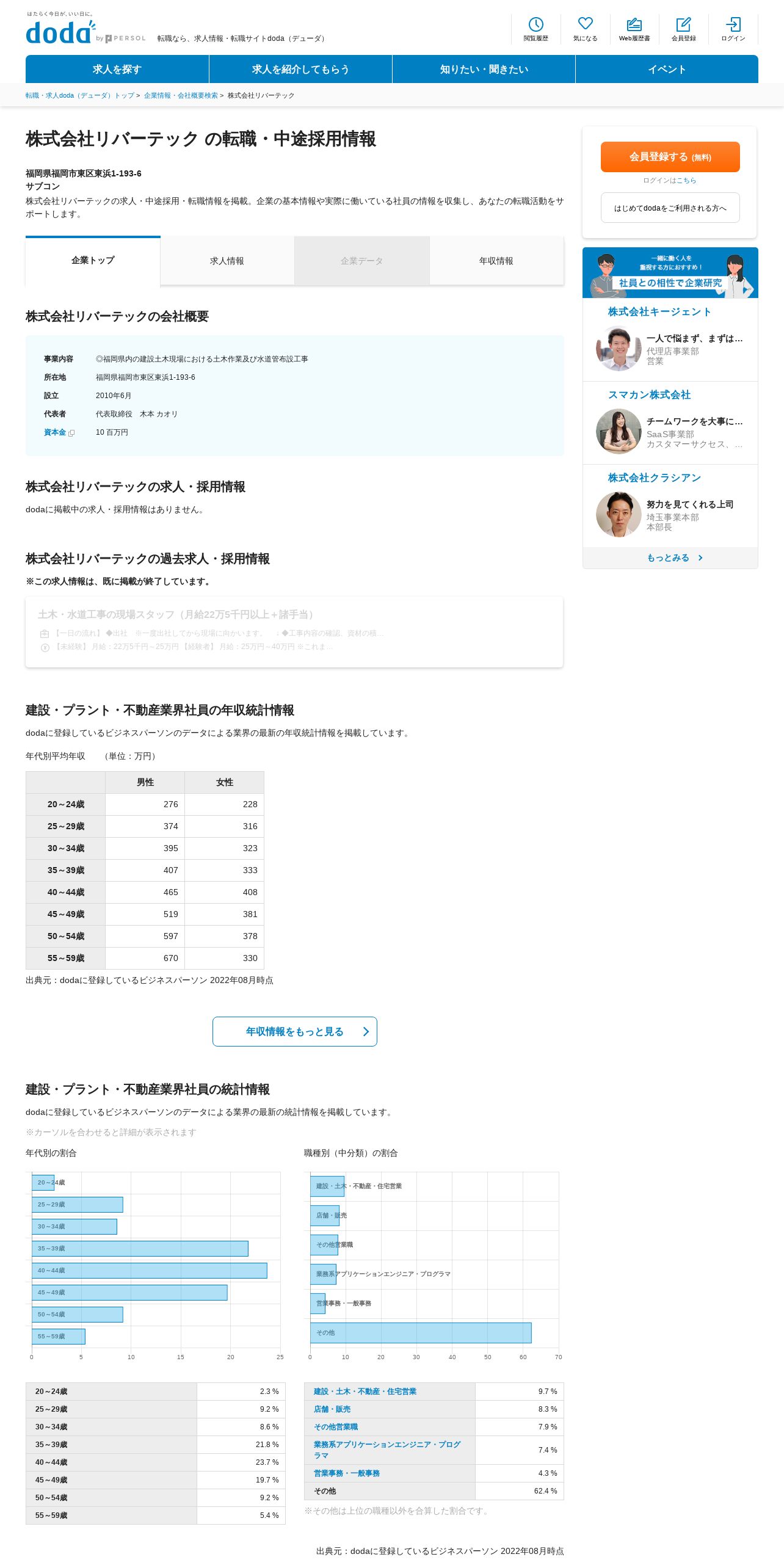Click the orange 会員登録する (無料) button

click(670, 157)
